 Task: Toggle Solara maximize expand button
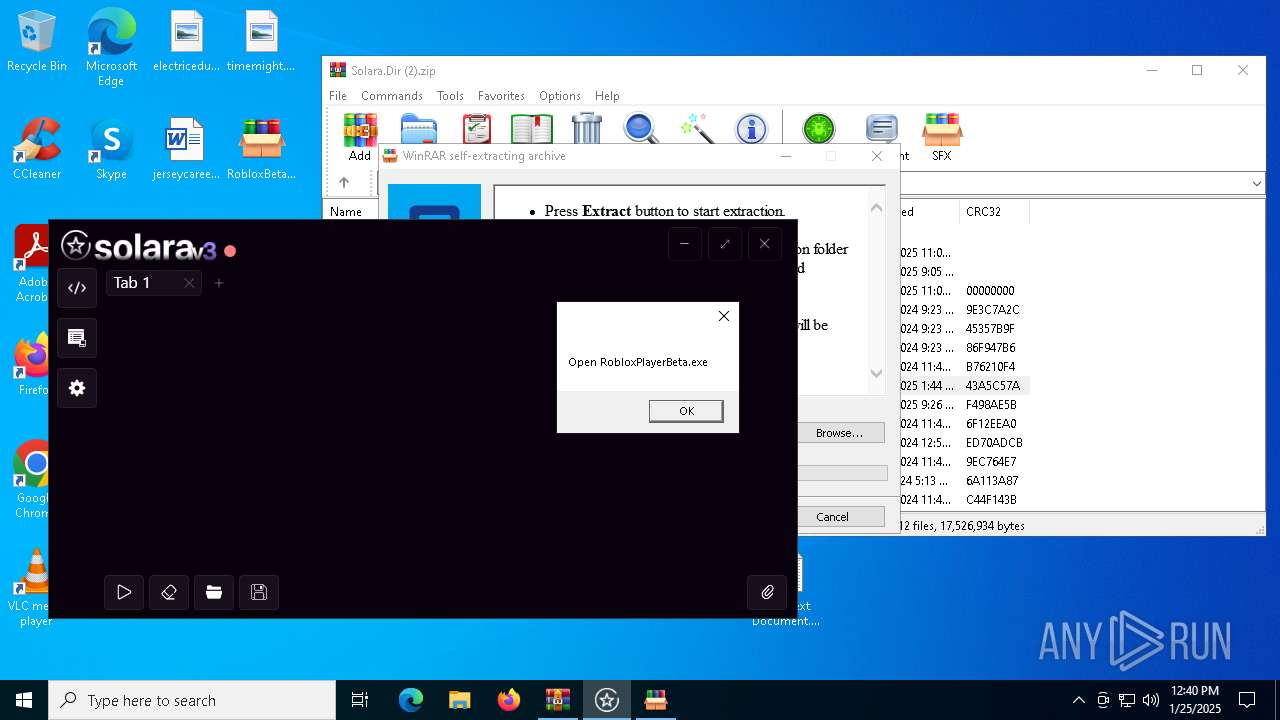pos(724,244)
